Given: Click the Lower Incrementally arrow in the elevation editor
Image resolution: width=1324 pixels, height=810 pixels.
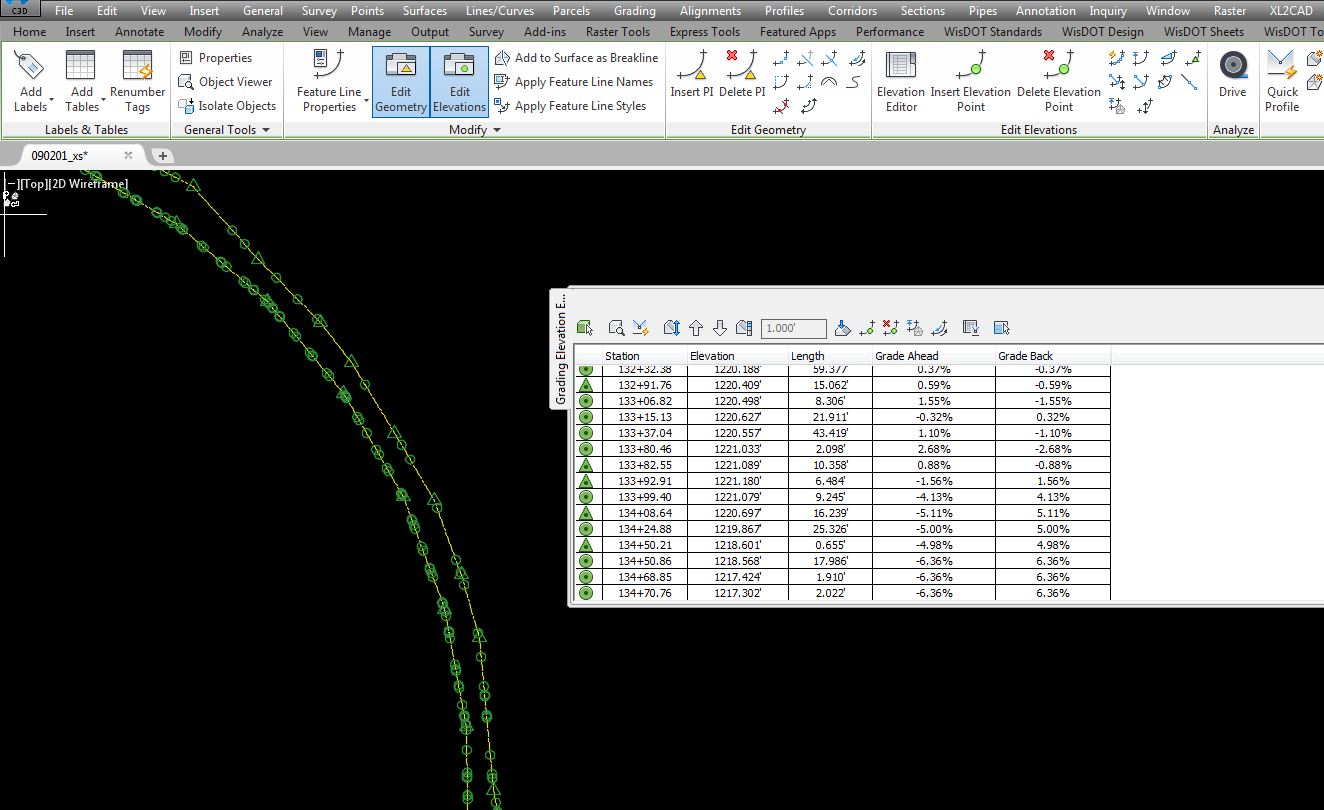Looking at the screenshot, I should click(x=720, y=326).
